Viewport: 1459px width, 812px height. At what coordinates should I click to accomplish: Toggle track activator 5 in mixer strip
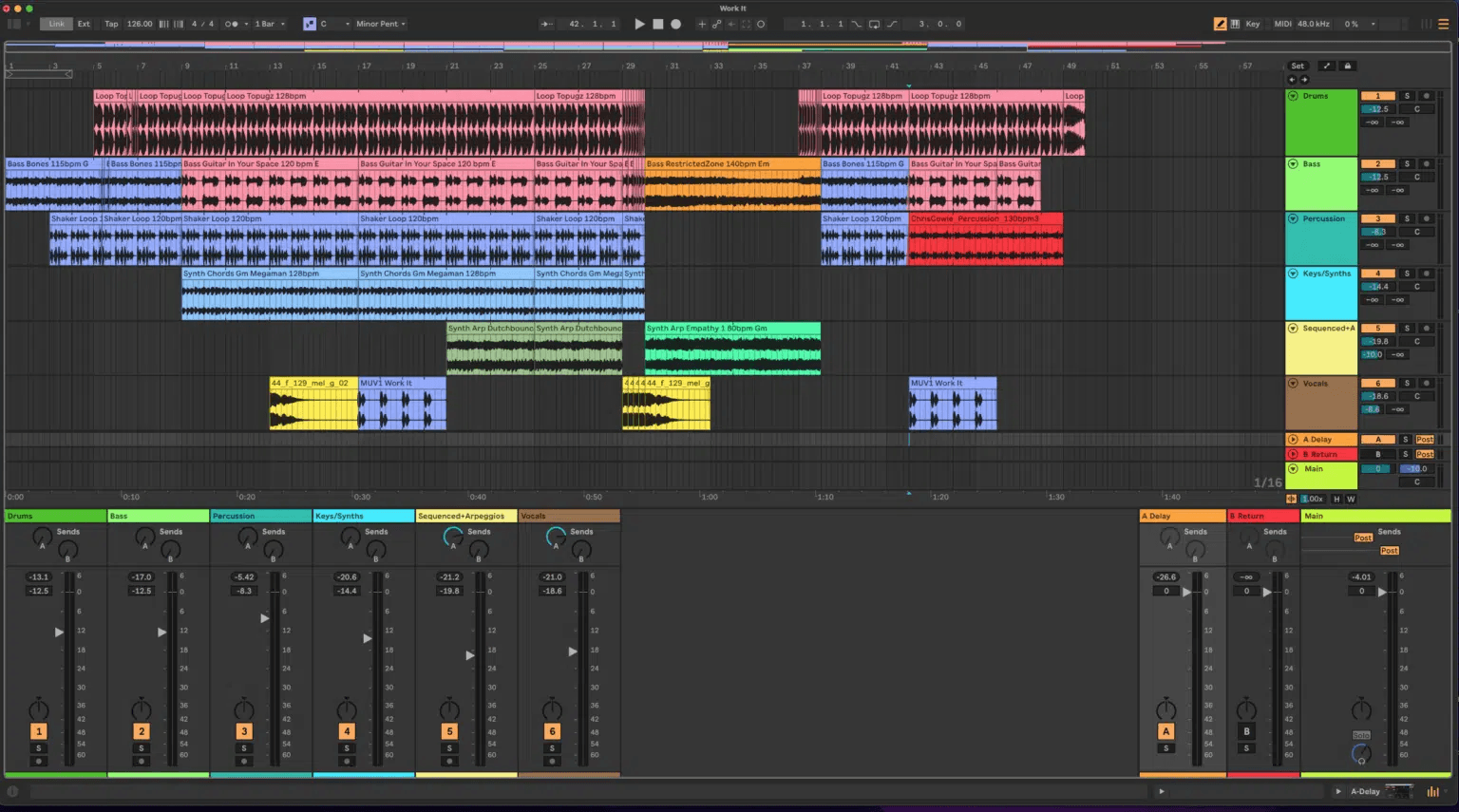click(x=449, y=731)
